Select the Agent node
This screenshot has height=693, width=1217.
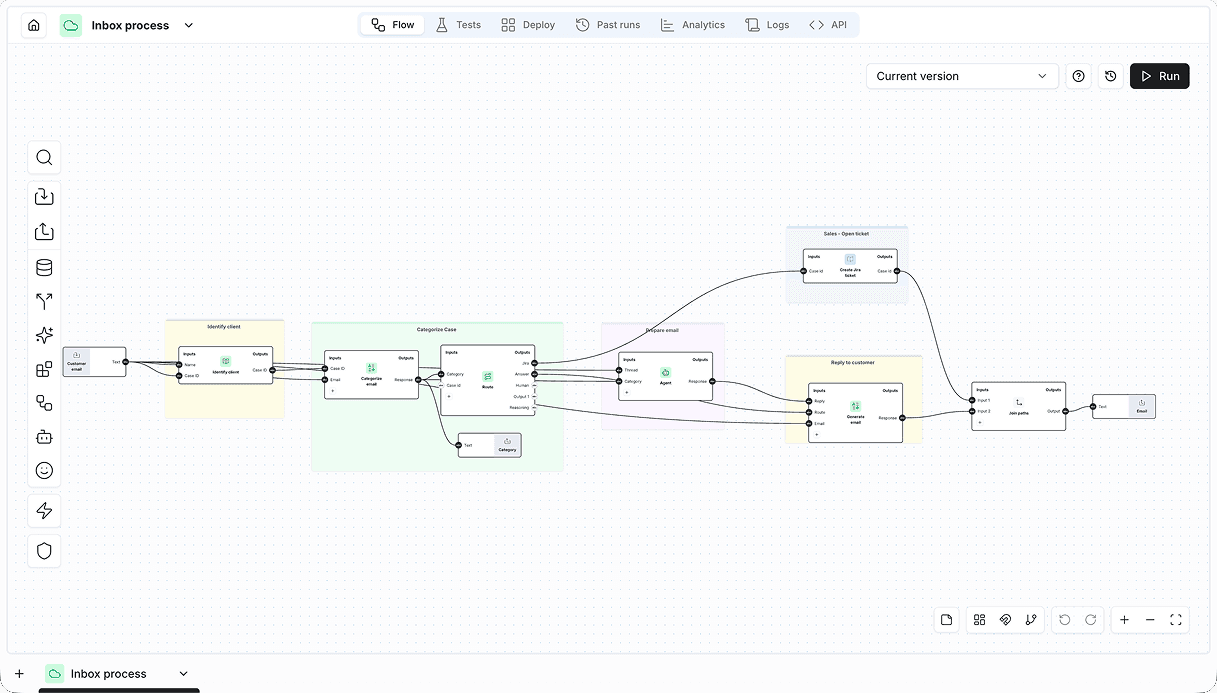pos(665,376)
